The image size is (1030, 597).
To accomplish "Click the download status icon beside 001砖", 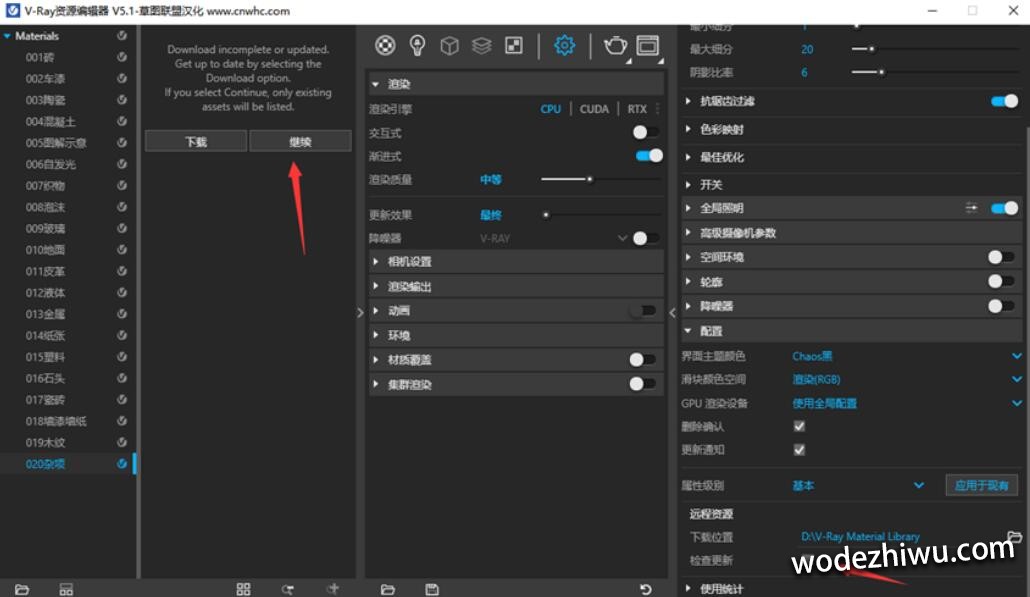I will (x=122, y=57).
